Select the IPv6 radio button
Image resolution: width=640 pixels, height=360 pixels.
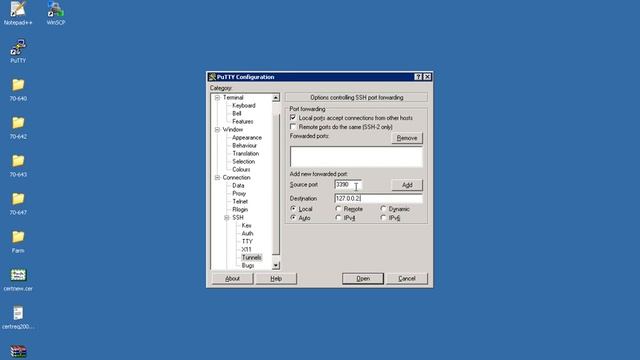coord(383,218)
